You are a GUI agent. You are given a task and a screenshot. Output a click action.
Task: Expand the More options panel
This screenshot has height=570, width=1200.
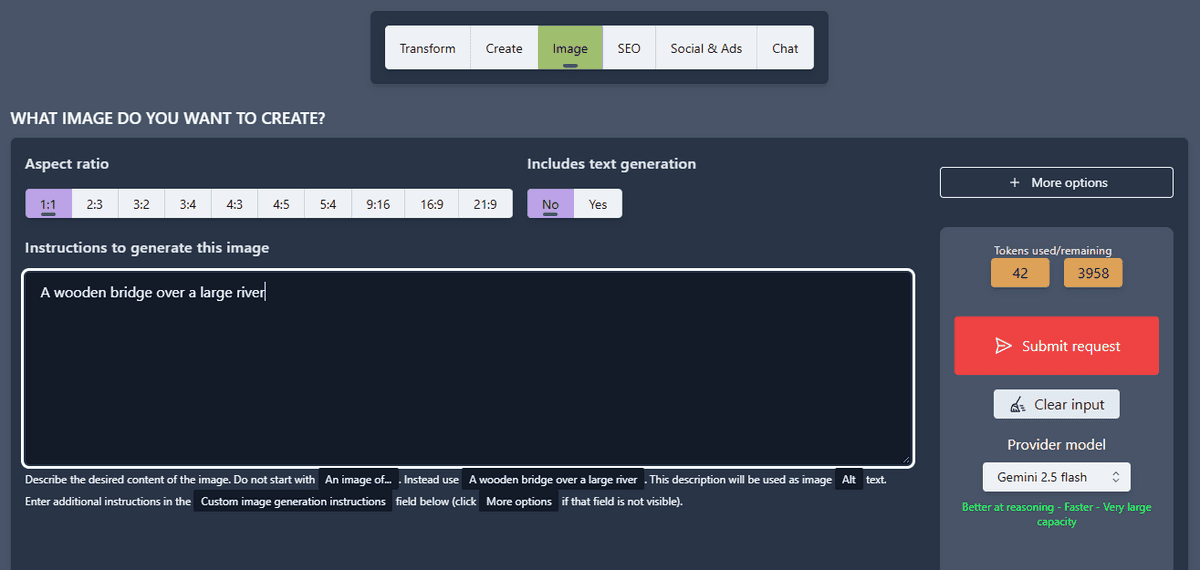tap(1056, 183)
